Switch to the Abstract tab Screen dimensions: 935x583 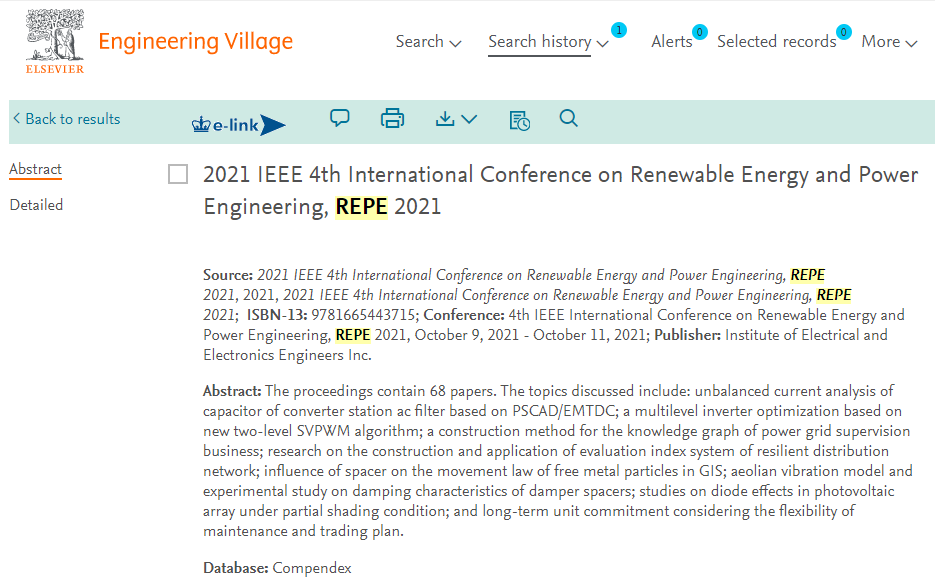point(35,169)
